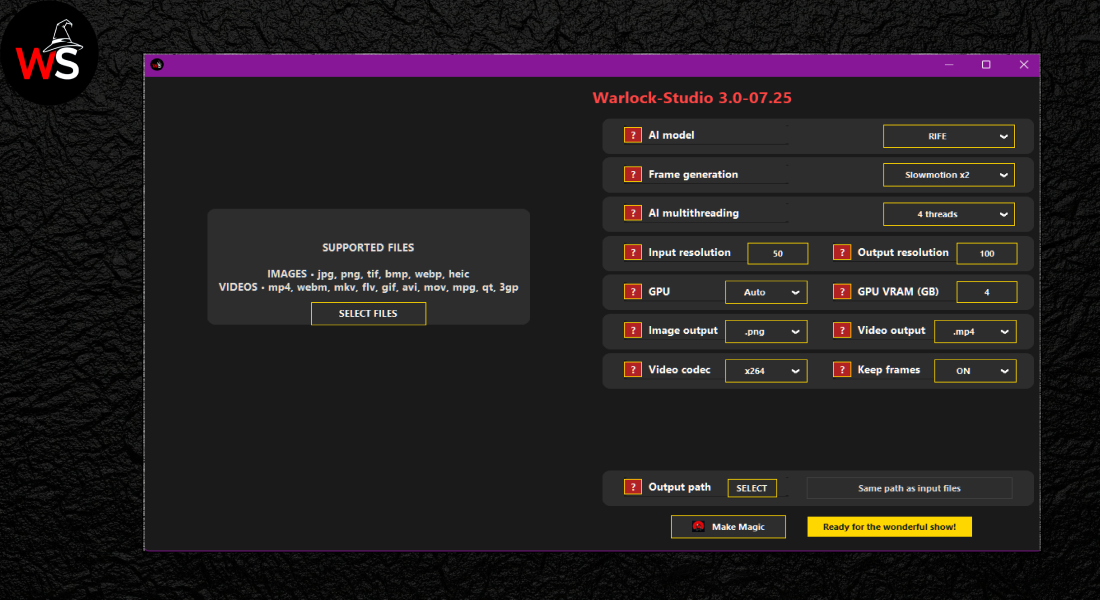Click Output resolution help icon
The width and height of the screenshot is (1100, 600).
pos(842,253)
